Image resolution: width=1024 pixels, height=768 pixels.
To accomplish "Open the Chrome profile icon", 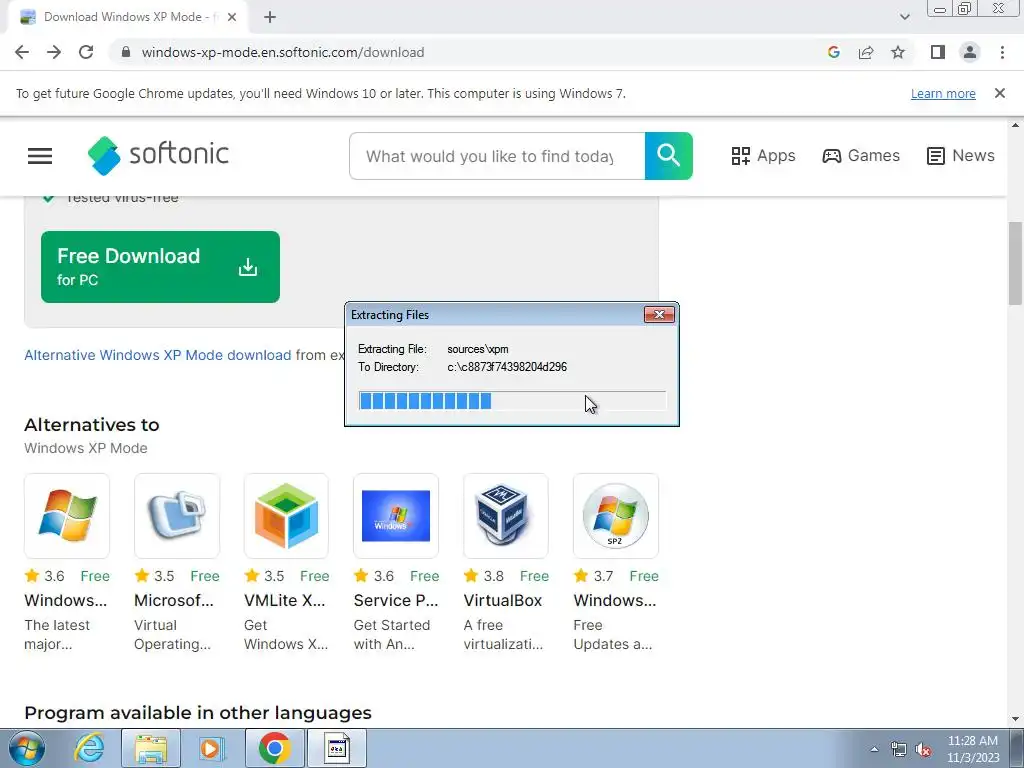I will (970, 52).
